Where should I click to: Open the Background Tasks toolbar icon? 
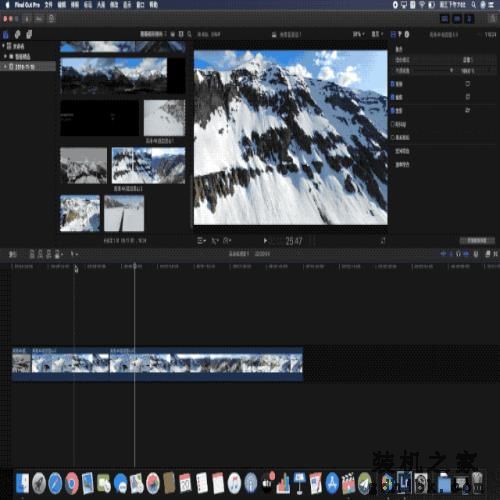(x=51, y=19)
